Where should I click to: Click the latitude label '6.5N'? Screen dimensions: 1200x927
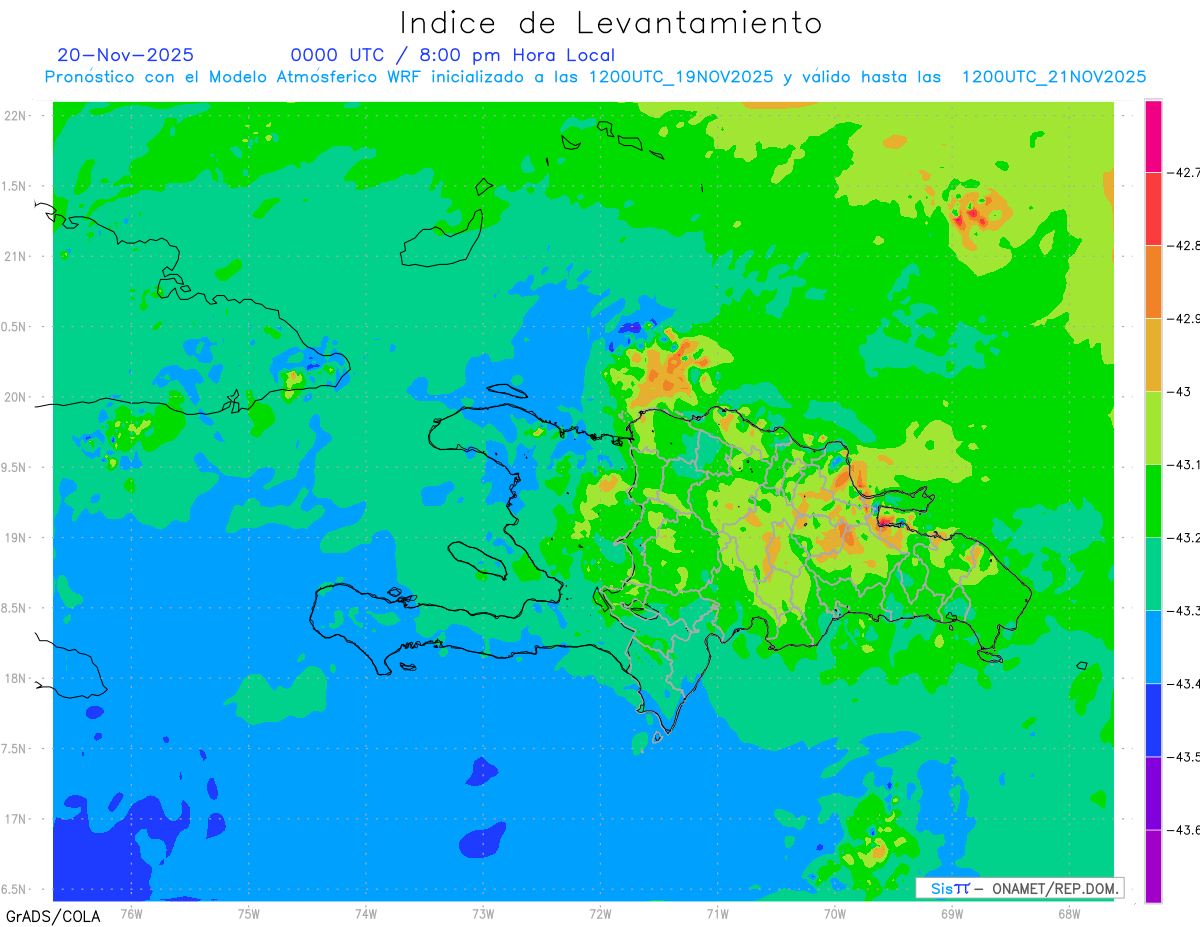point(14,889)
